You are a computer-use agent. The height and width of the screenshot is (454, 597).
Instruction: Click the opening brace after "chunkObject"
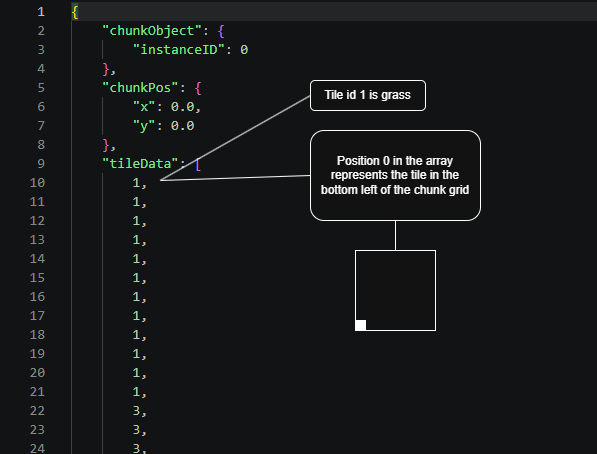(x=221, y=31)
